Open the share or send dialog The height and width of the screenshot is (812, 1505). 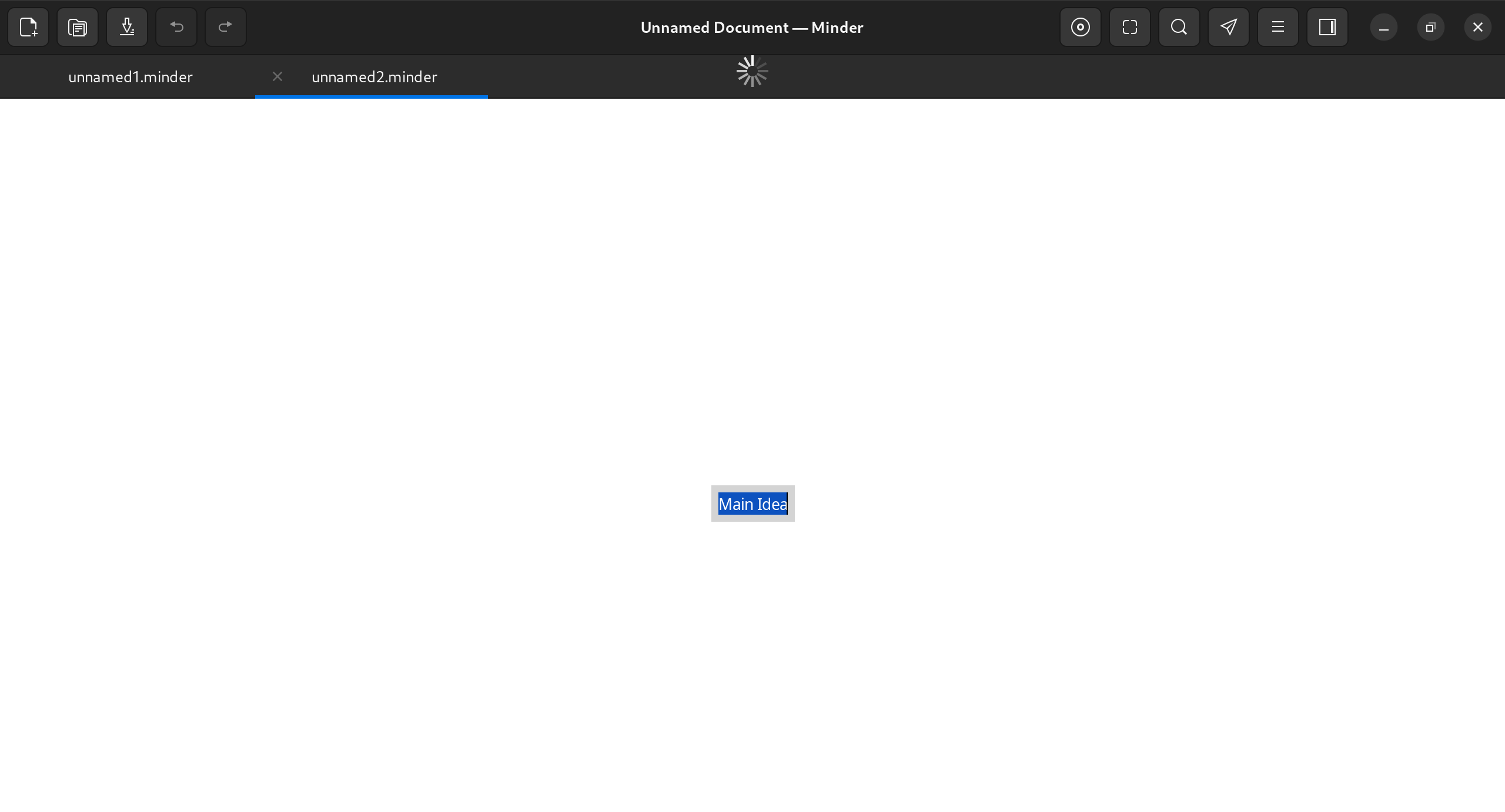pos(1228,27)
